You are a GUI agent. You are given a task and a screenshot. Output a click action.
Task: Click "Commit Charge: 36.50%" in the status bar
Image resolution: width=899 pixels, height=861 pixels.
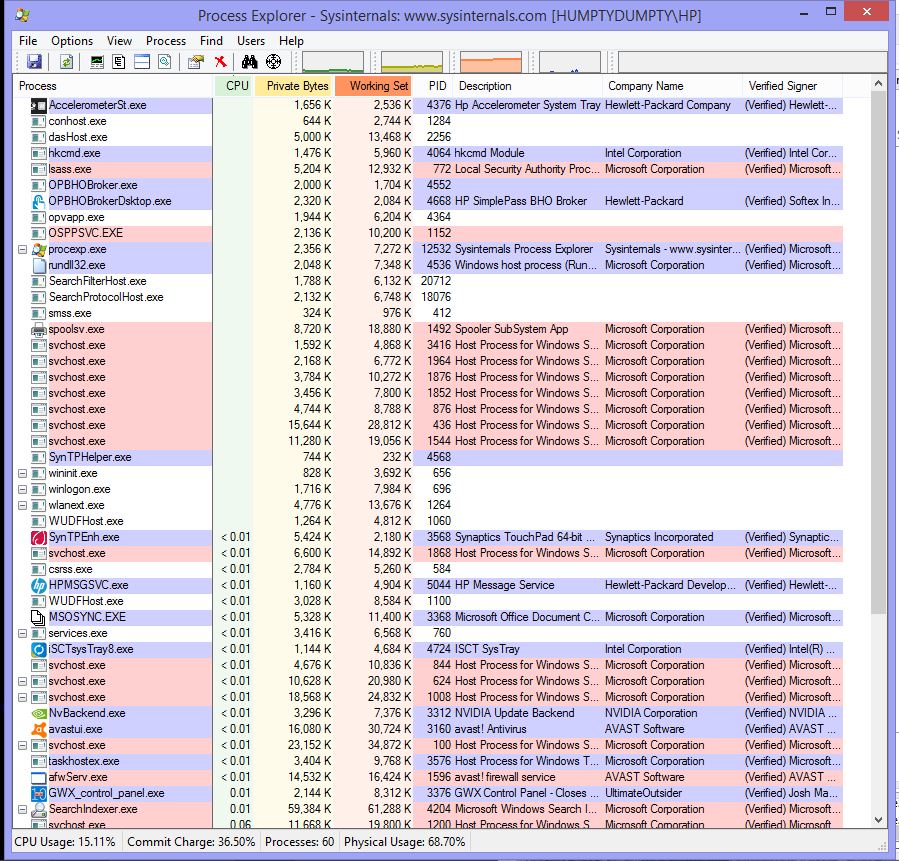[191, 842]
